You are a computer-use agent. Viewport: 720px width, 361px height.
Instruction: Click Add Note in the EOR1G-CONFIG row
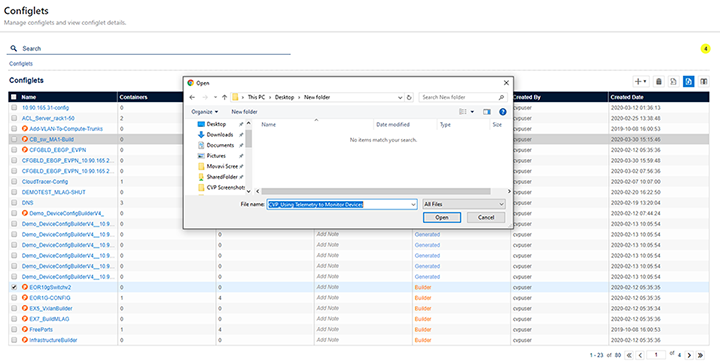pyautogui.click(x=327, y=298)
